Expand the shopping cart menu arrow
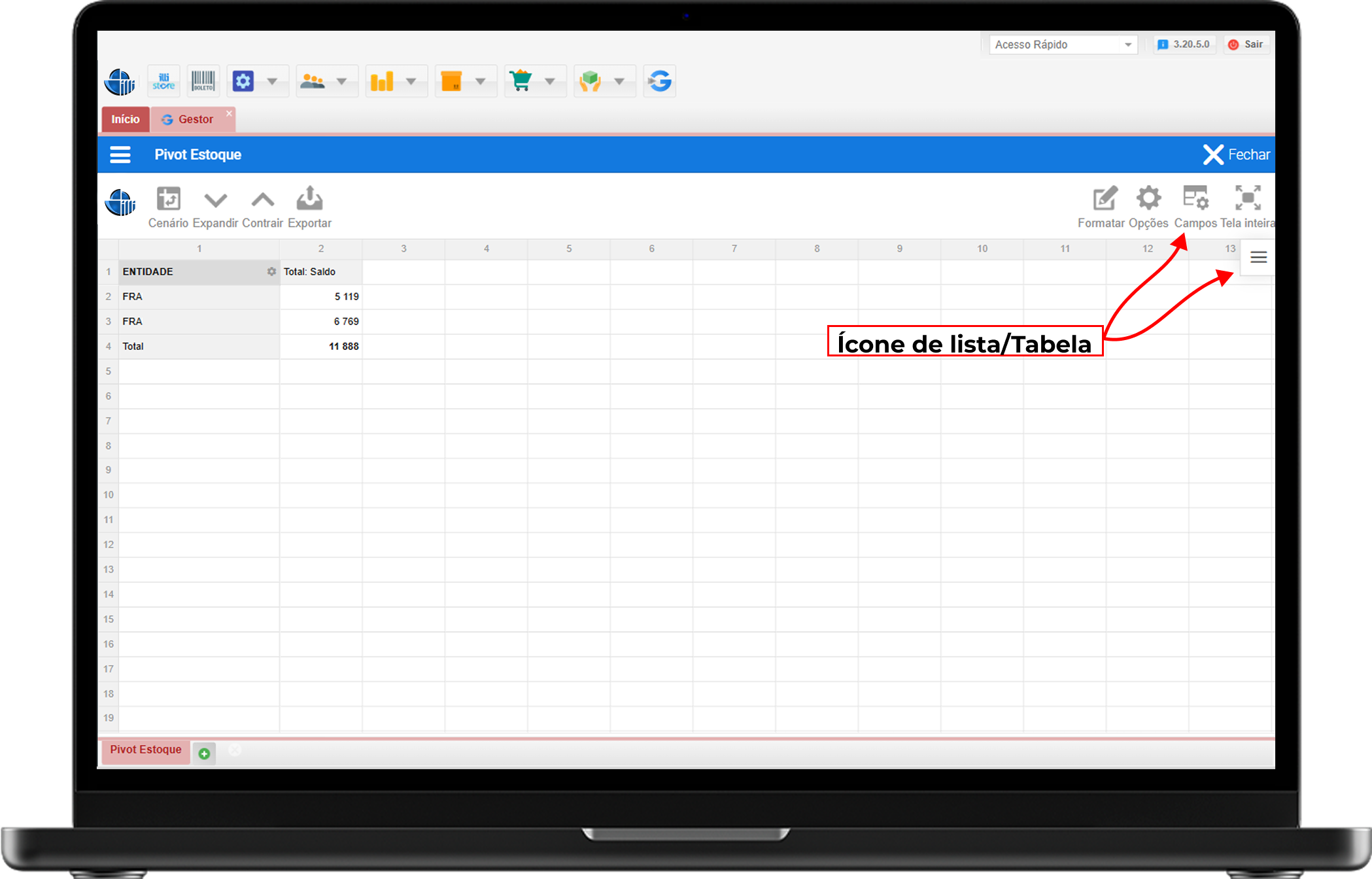 click(550, 82)
